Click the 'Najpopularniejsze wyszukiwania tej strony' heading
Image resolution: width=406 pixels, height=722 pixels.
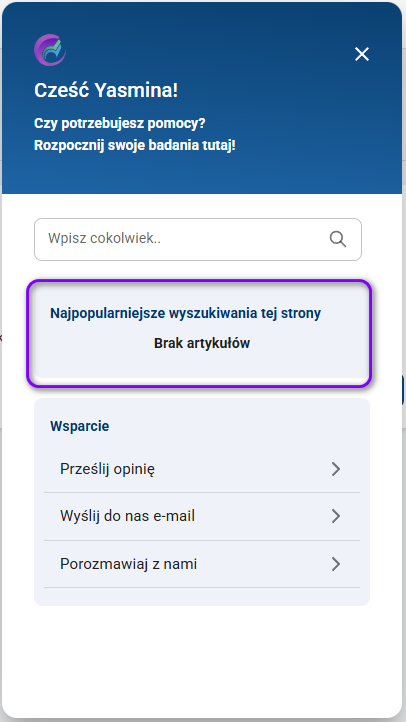click(x=186, y=313)
